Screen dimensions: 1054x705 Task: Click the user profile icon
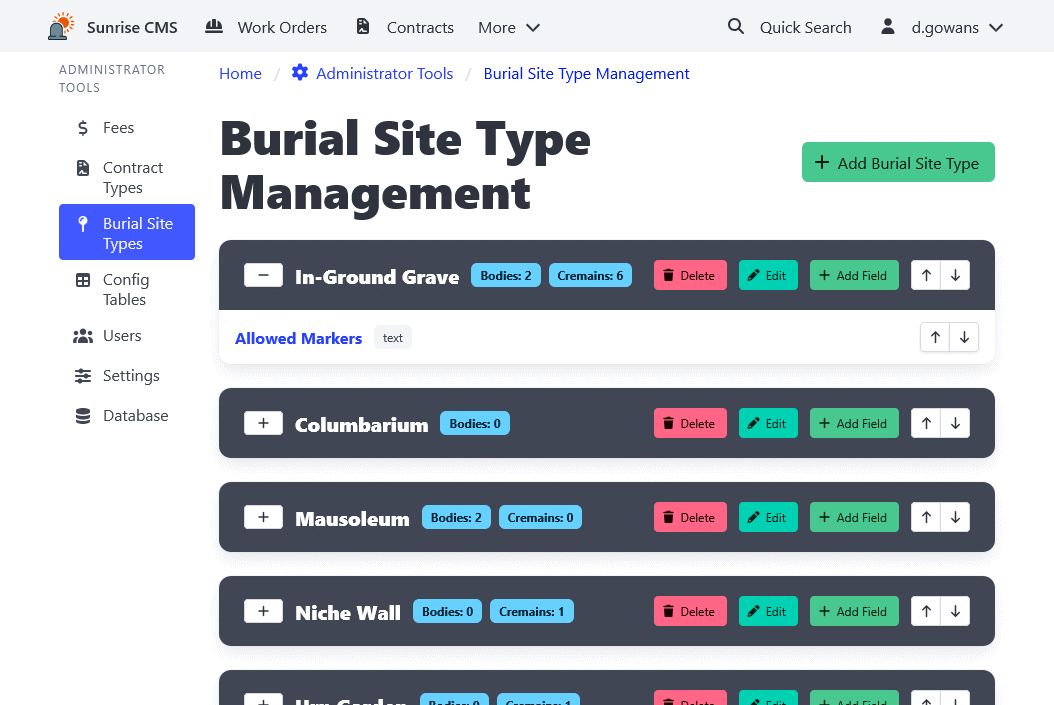coord(888,26)
